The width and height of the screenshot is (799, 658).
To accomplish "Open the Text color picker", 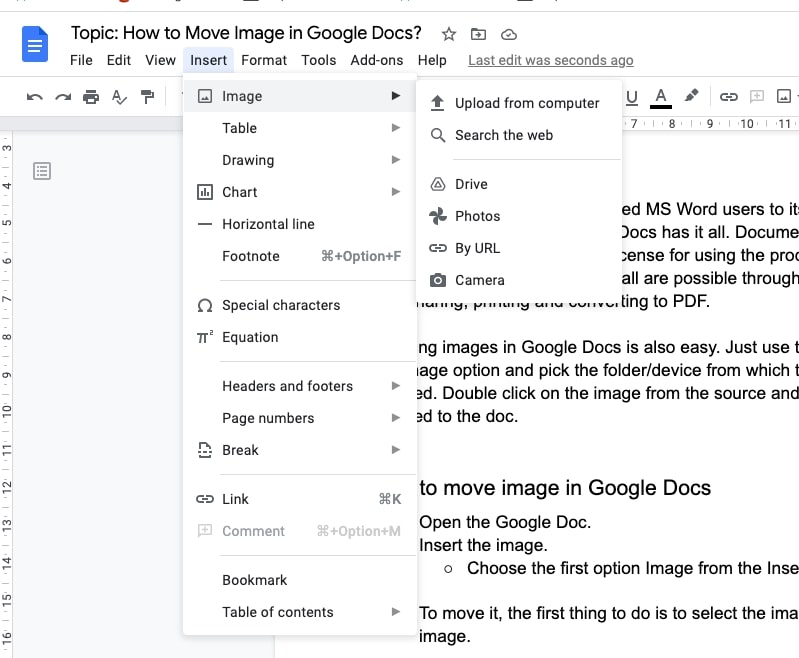I will click(x=661, y=98).
